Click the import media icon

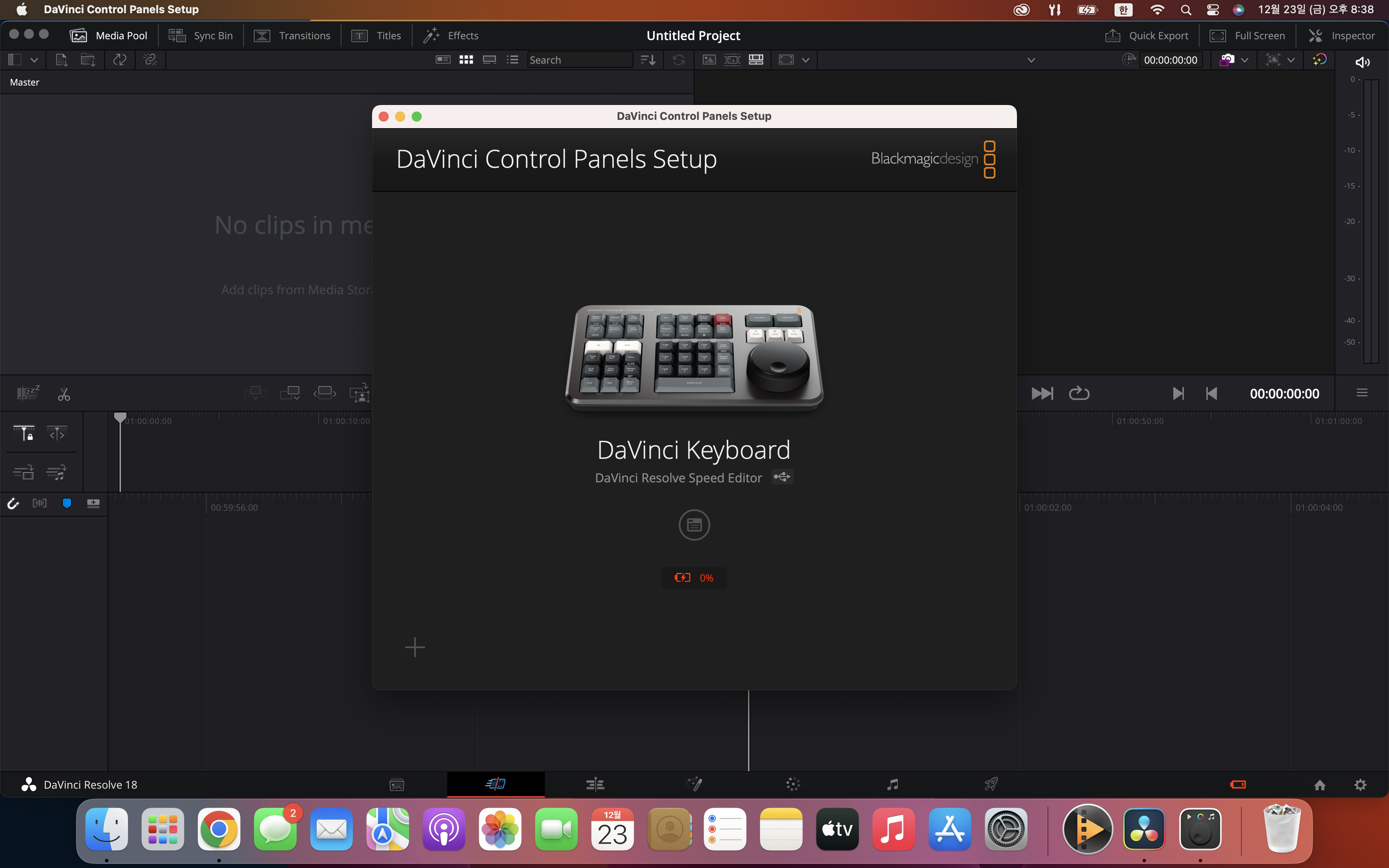pos(62,60)
